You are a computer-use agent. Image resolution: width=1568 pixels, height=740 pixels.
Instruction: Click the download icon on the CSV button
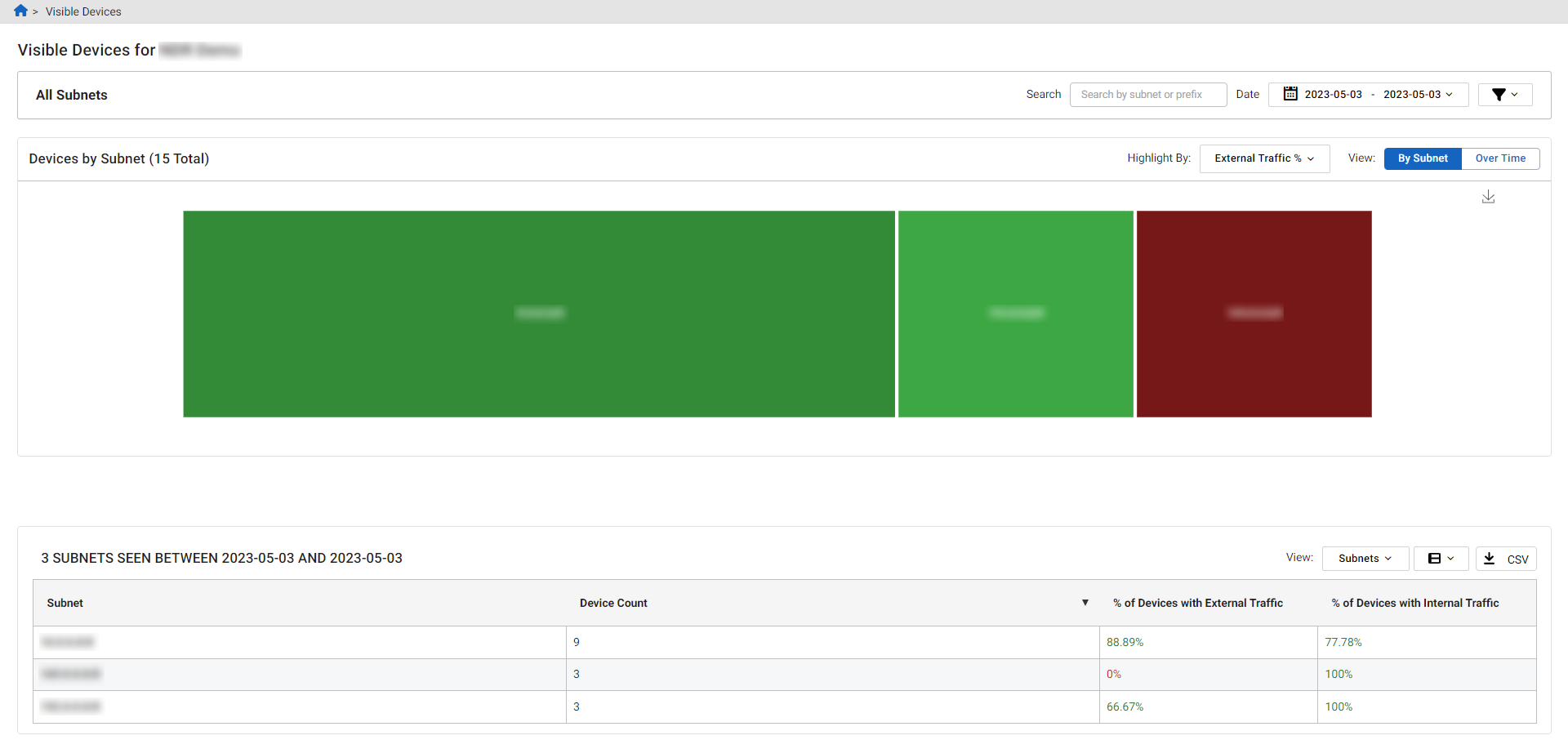pos(1490,559)
